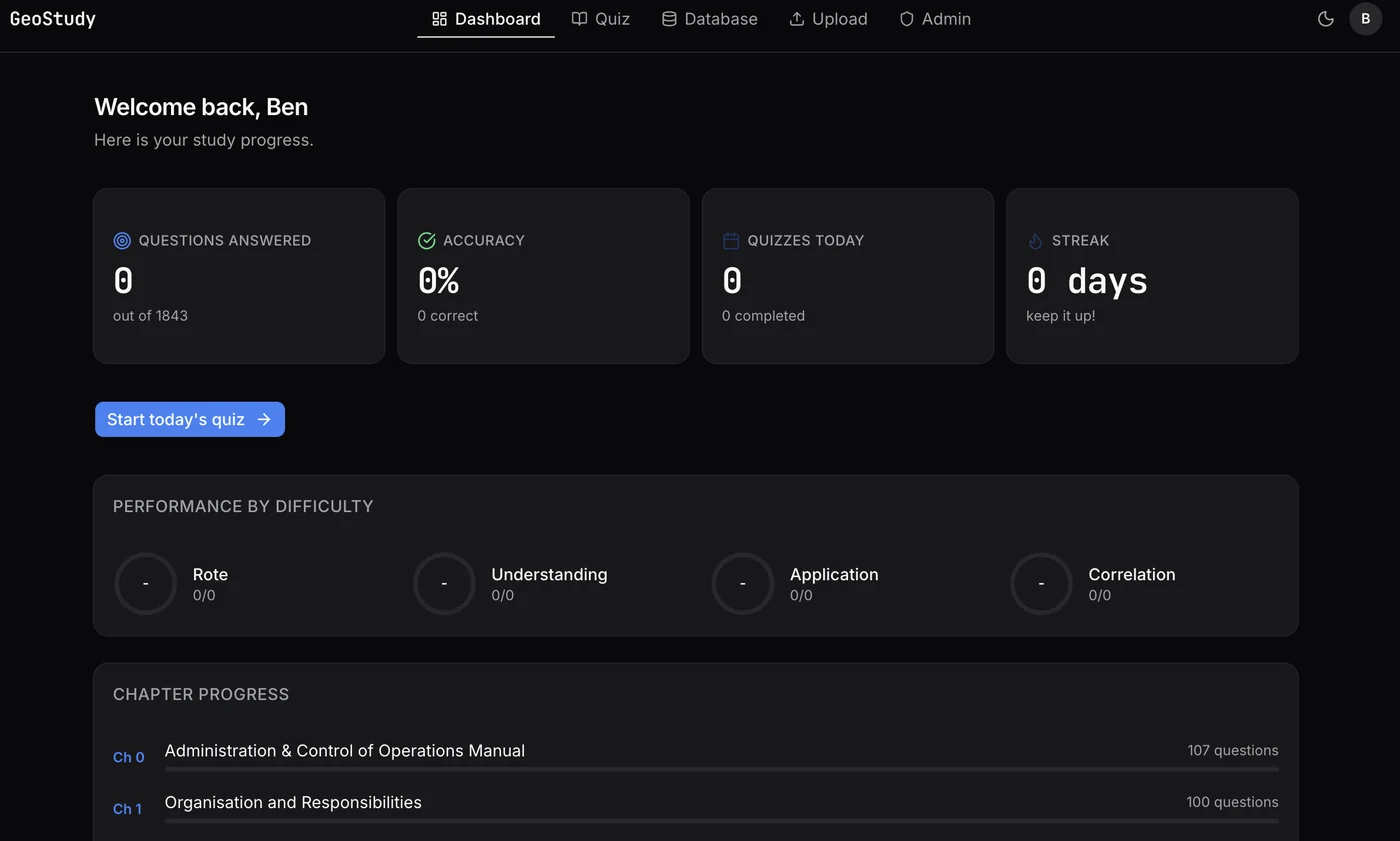This screenshot has height=841, width=1400.
Task: Toggle dark mode with the moon icon
Action: (x=1326, y=19)
